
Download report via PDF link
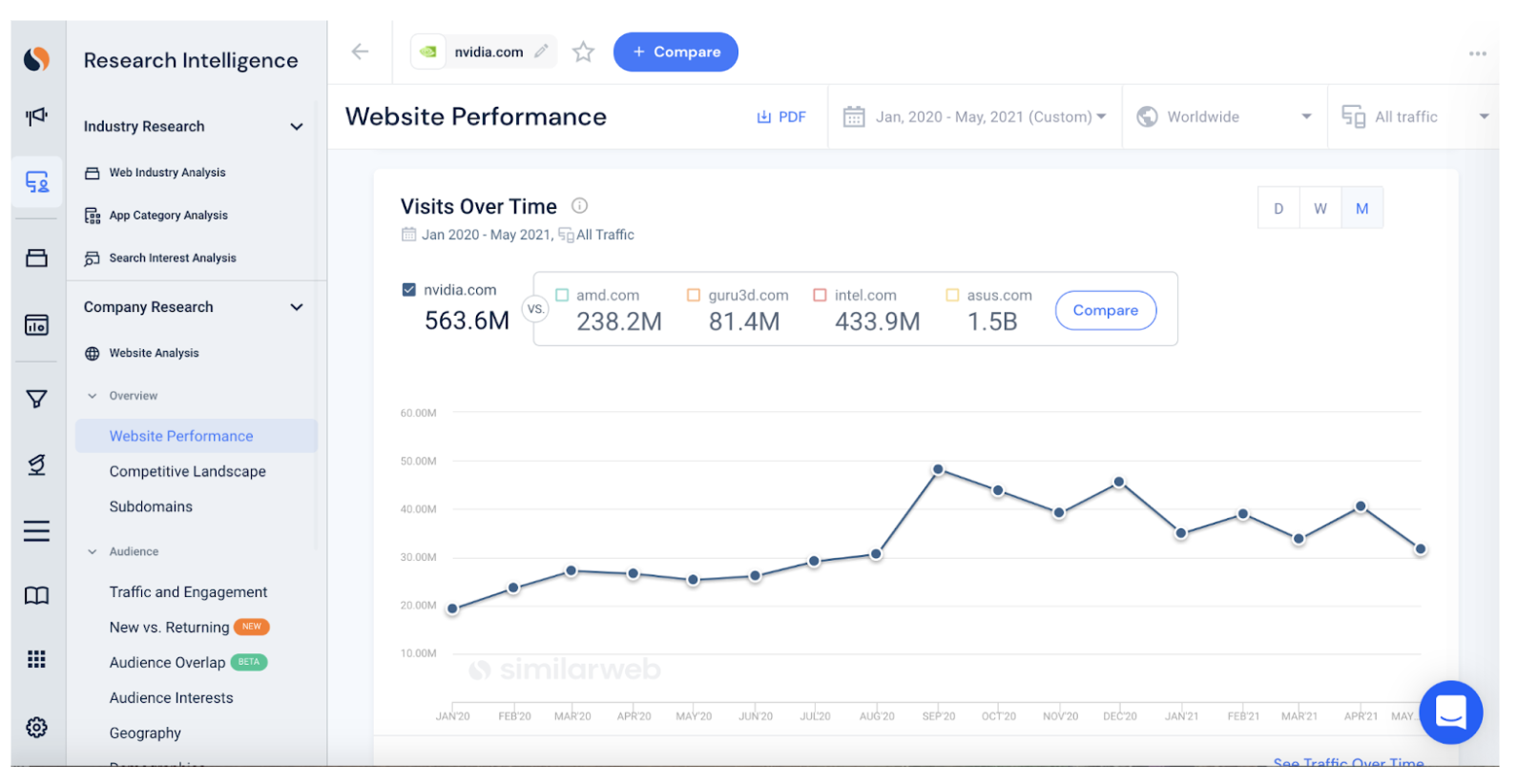[781, 116]
